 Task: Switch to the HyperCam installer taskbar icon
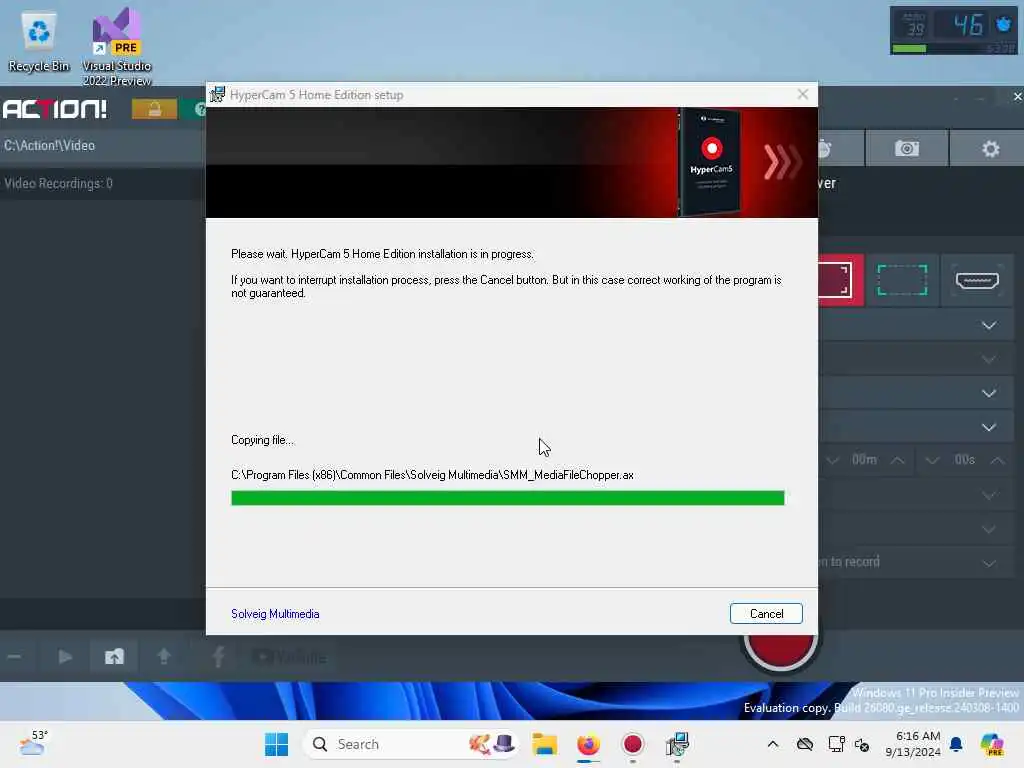pos(677,744)
